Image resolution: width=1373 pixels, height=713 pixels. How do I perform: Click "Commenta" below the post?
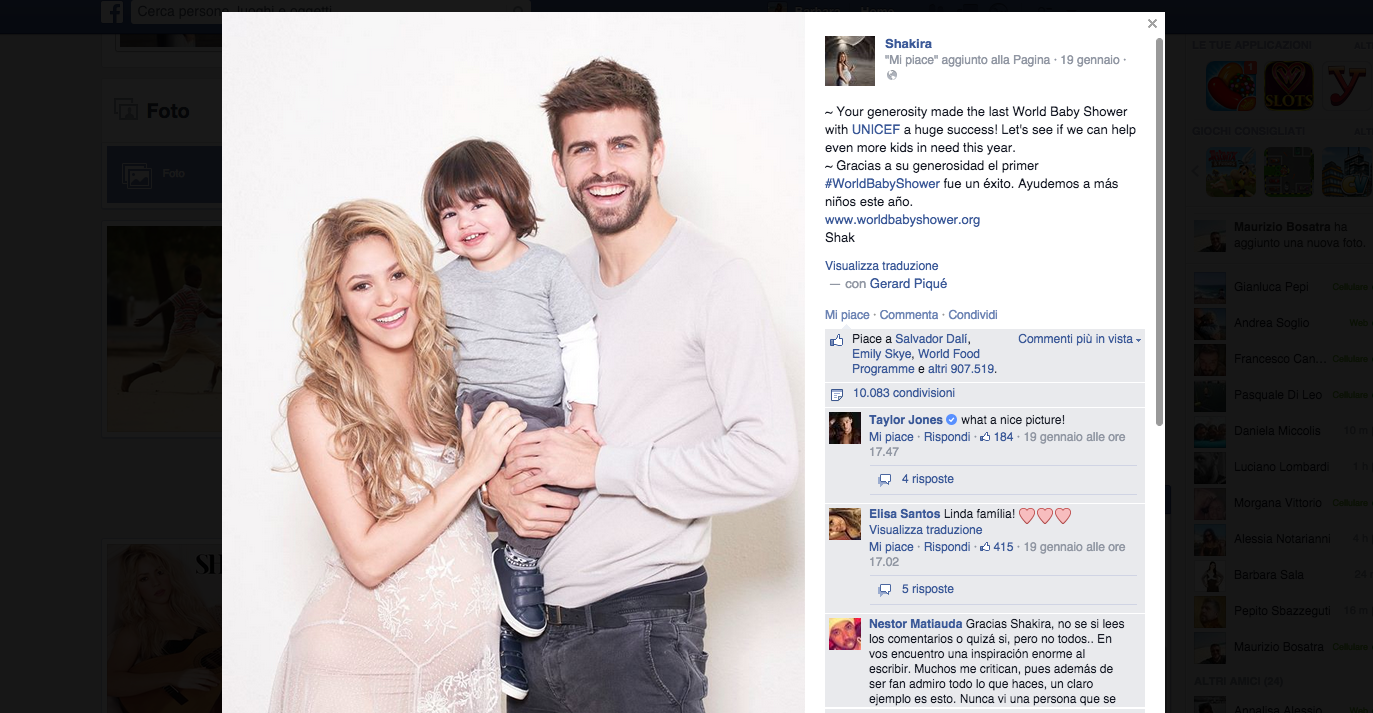[909, 315]
